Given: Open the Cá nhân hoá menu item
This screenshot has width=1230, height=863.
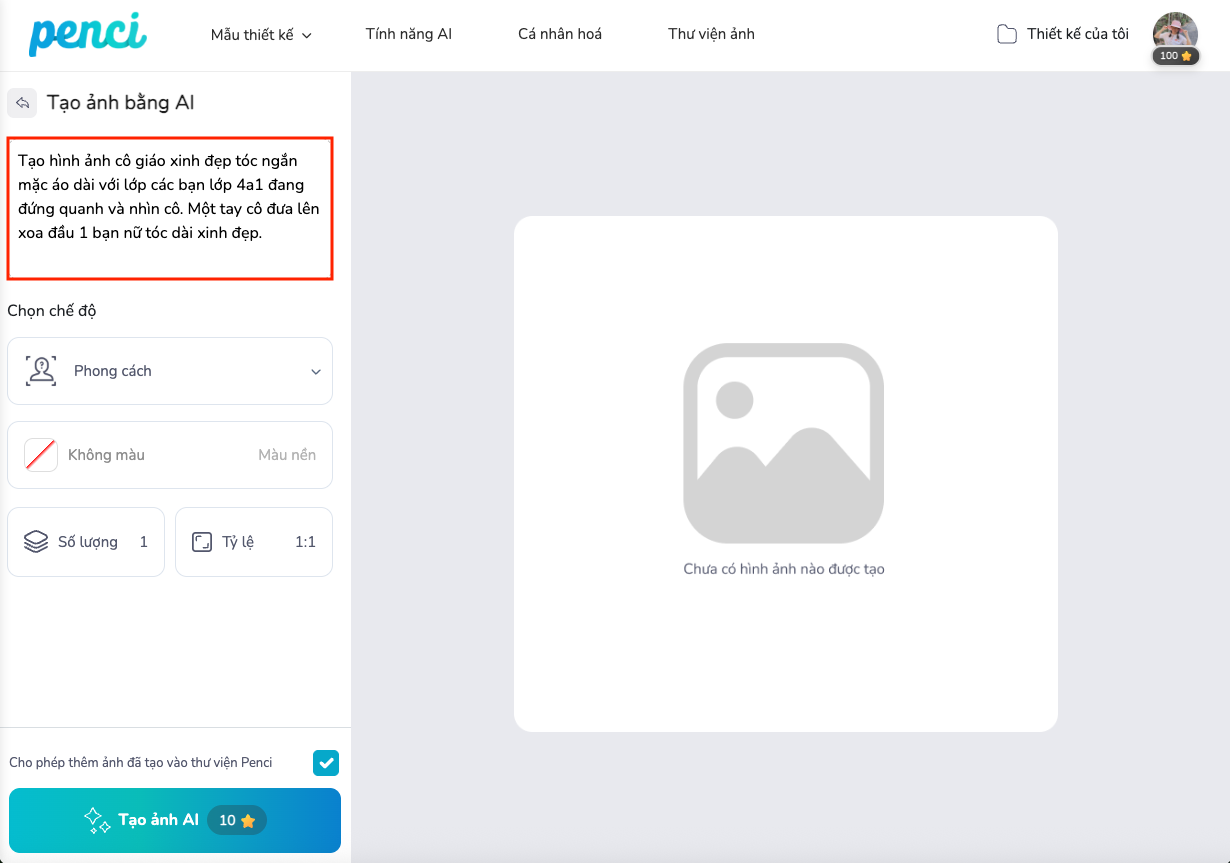Looking at the screenshot, I should click(x=560, y=34).
